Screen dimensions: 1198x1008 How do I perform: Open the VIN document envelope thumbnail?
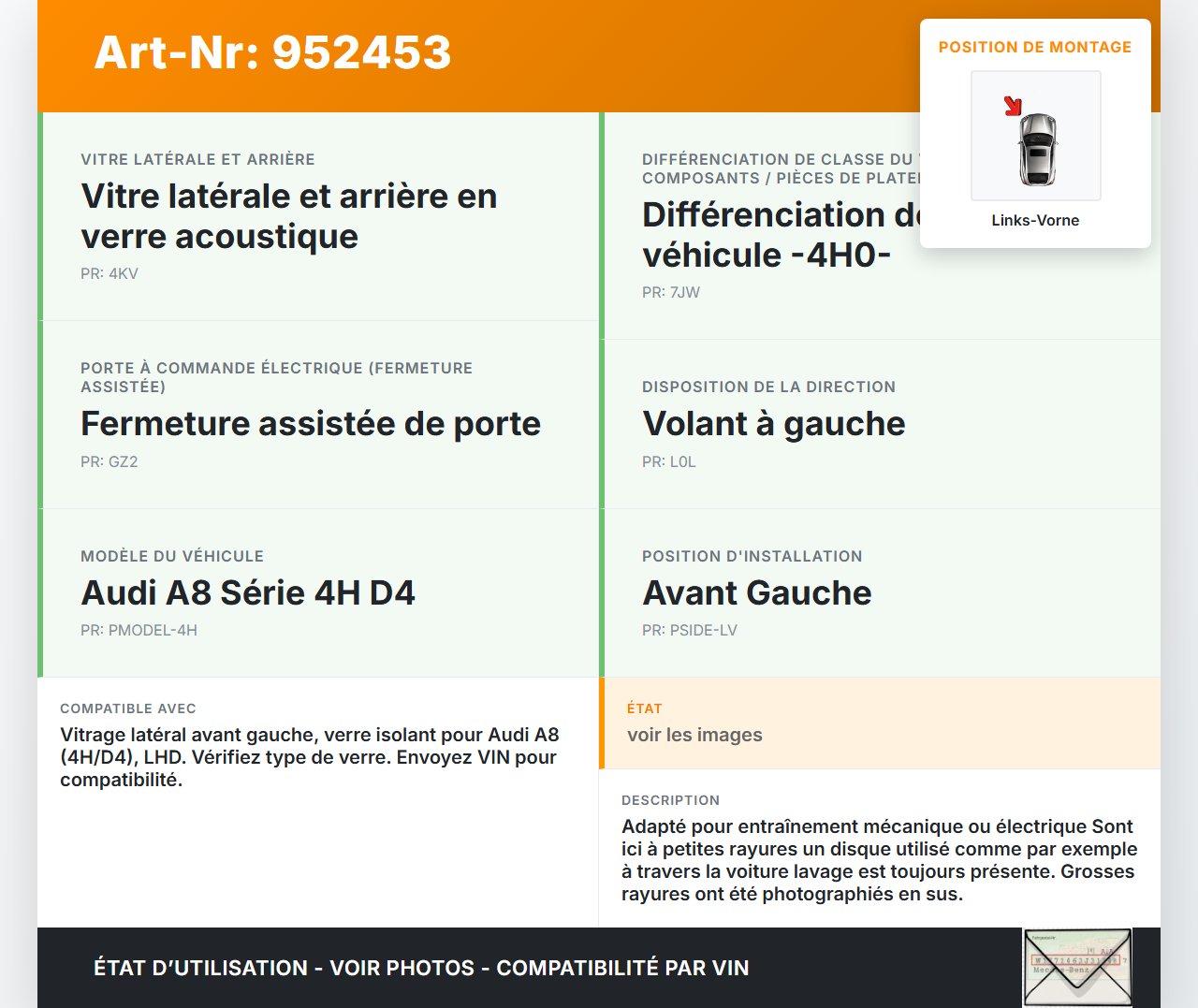pyautogui.click(x=1077, y=967)
